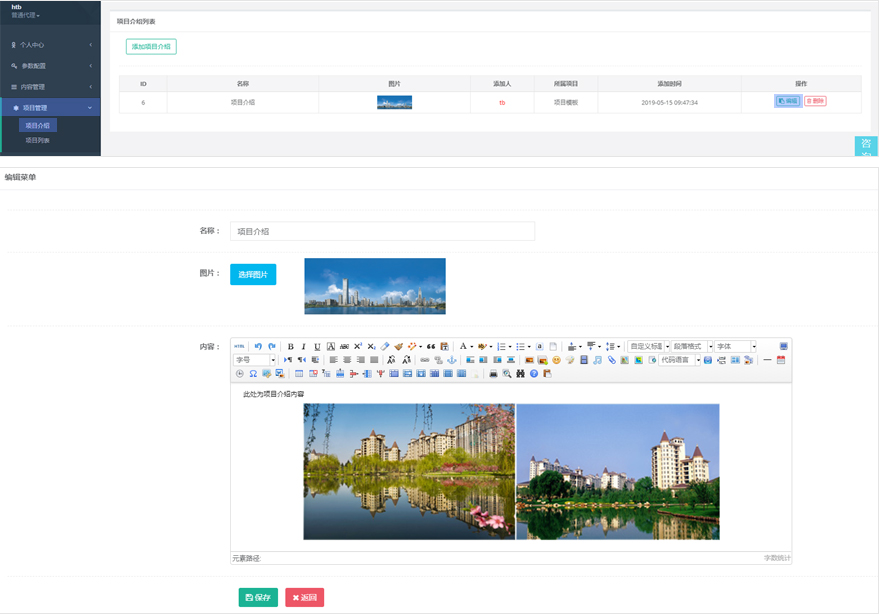Open the 自定义标题 dropdown

coord(649,346)
